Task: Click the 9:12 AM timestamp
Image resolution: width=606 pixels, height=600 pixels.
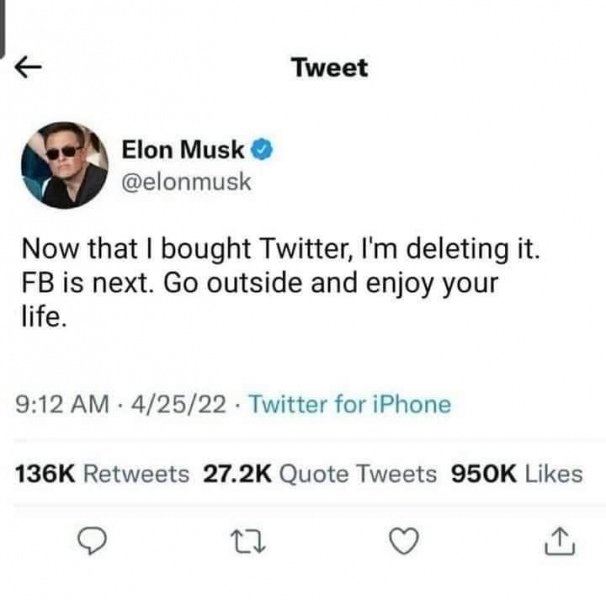Action: pyautogui.click(x=64, y=404)
